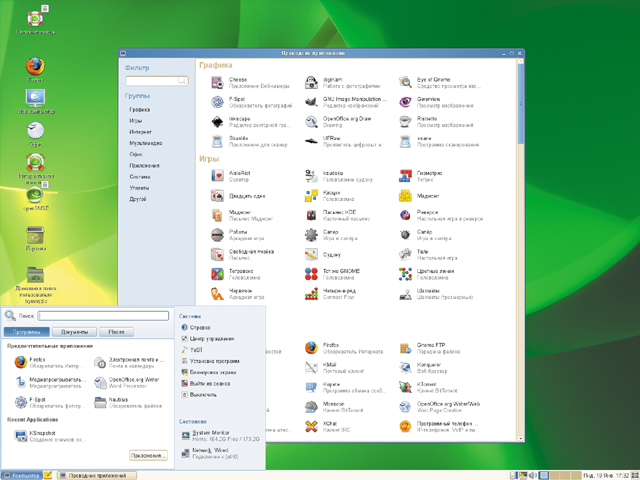Open KMail mail client

coord(334,367)
